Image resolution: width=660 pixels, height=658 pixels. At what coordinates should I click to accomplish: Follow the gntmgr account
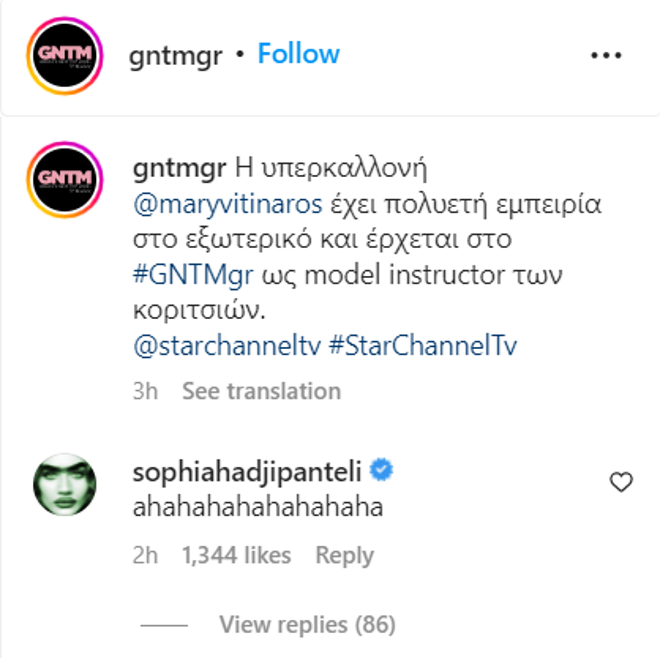[x=298, y=54]
